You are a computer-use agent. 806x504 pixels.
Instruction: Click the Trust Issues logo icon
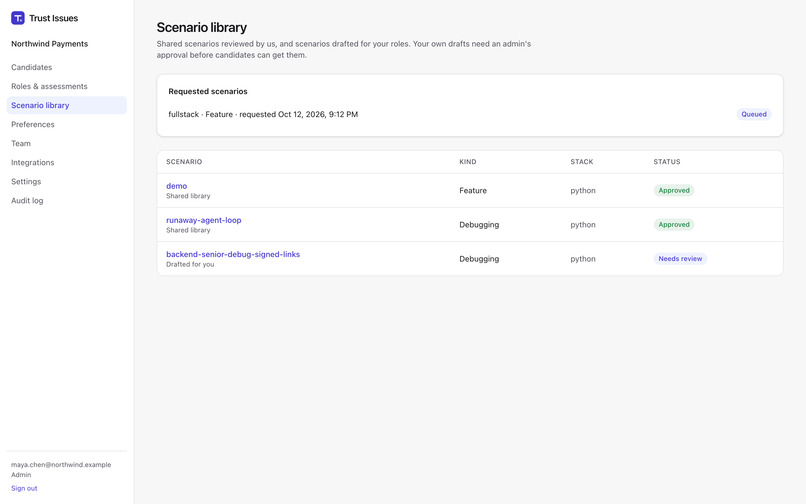17,18
